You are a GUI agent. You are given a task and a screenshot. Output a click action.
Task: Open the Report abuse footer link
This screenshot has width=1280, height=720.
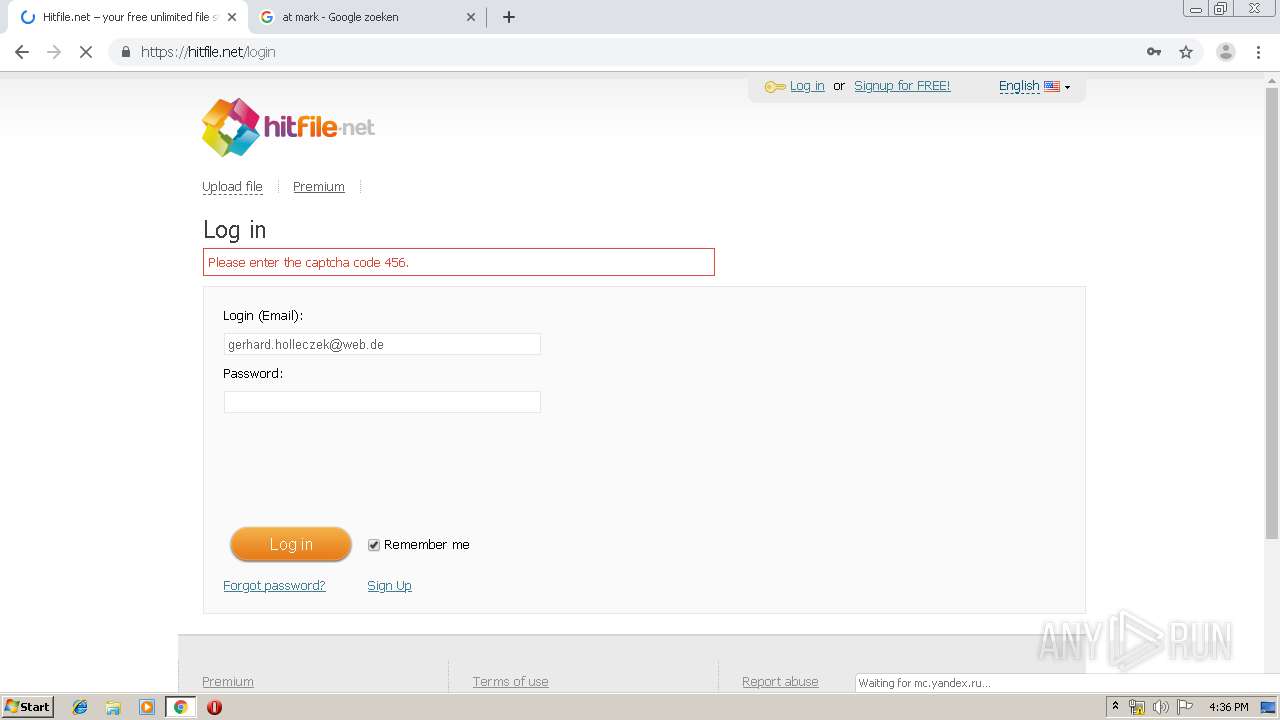pyautogui.click(x=780, y=682)
